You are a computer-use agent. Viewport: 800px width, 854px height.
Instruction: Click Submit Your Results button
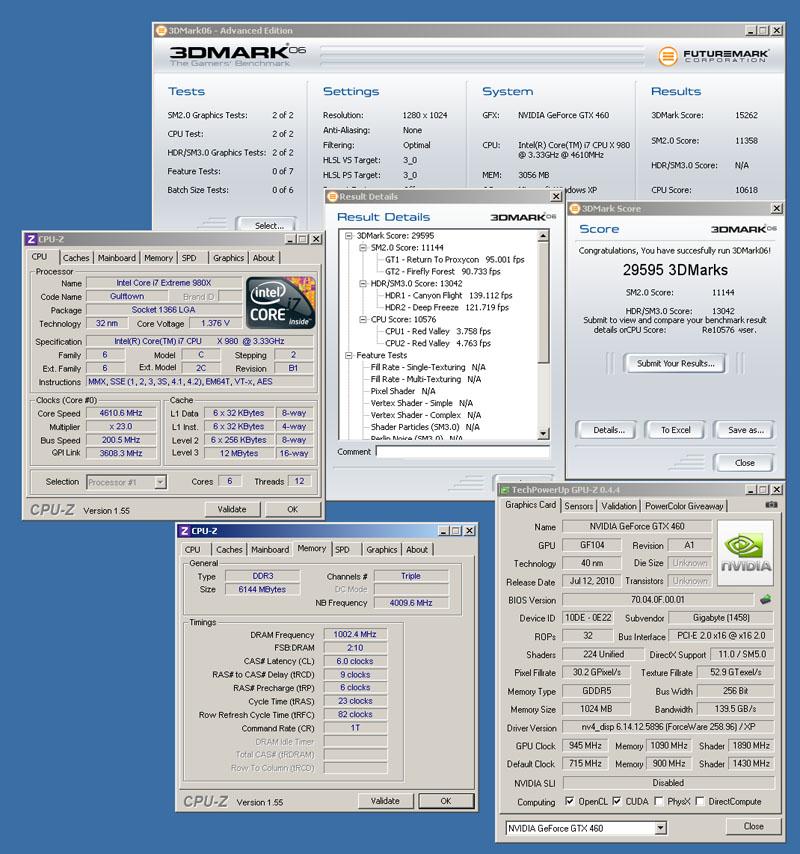coord(675,363)
